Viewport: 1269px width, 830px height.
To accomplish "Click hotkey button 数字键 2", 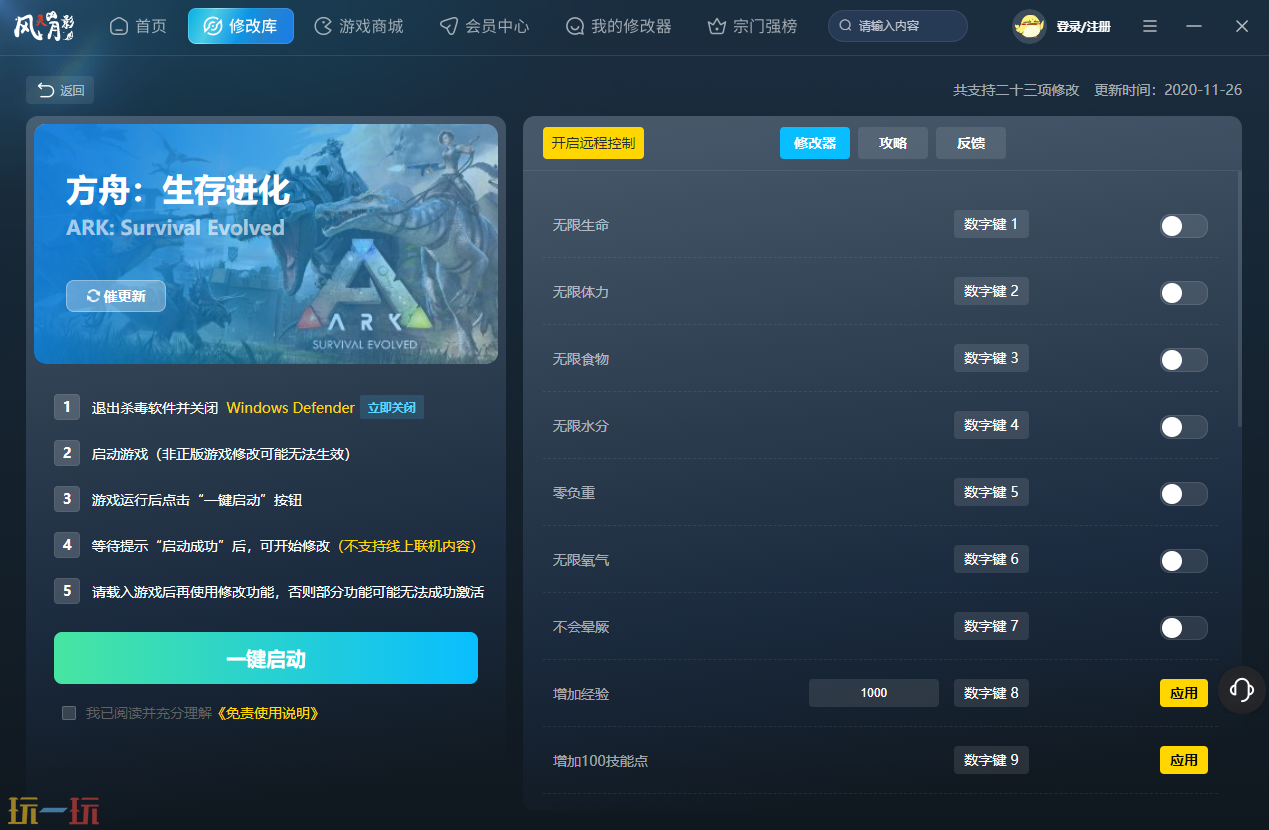I will [991, 291].
